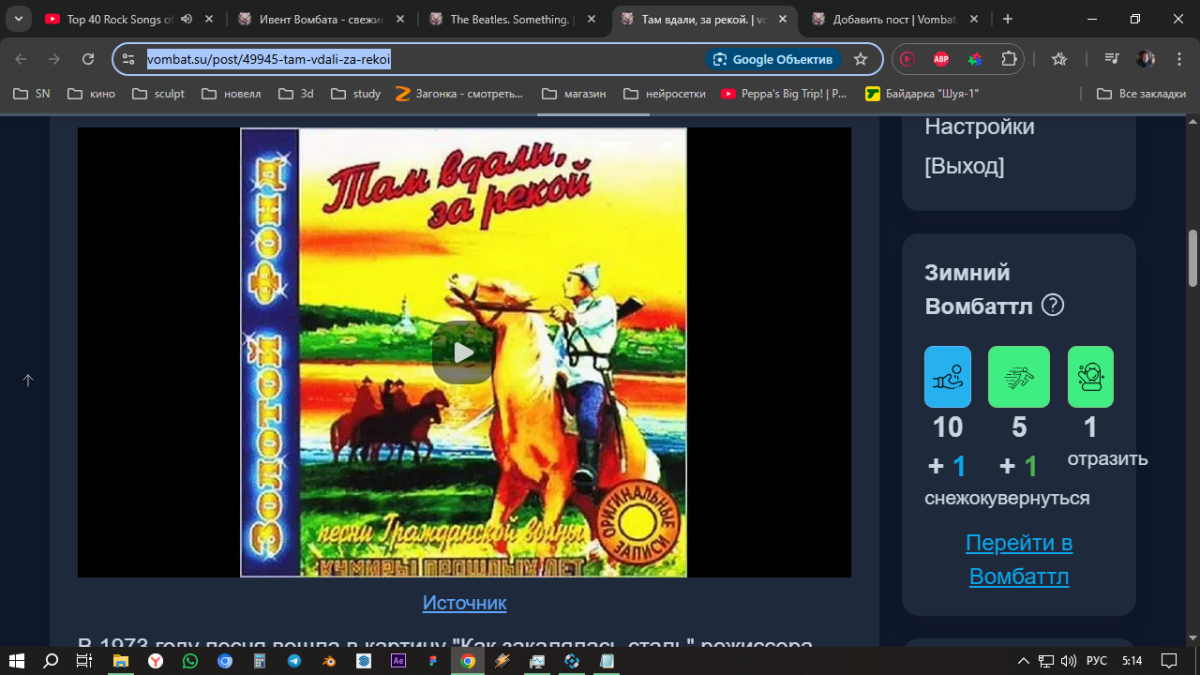Close the Добавить пост tab

976,19
